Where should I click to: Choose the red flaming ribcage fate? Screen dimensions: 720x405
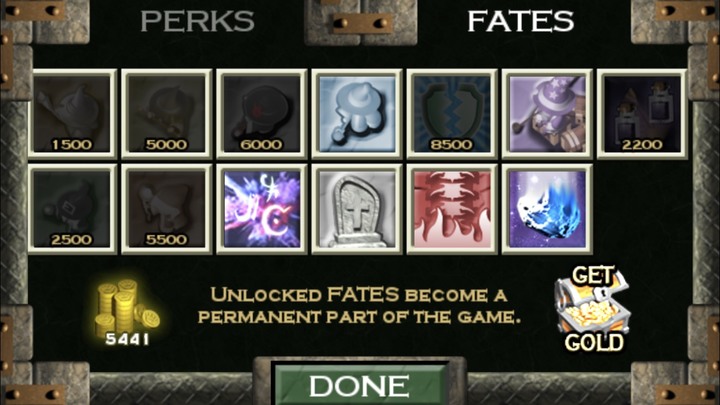pos(452,209)
